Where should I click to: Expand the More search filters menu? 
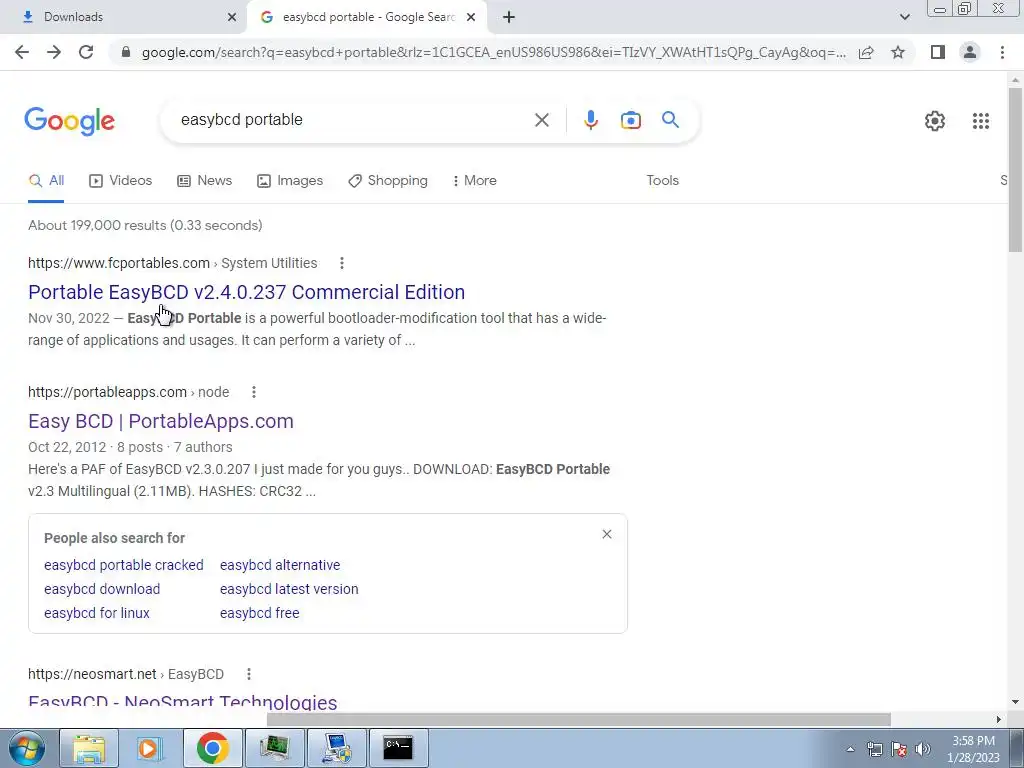[x=475, y=181]
